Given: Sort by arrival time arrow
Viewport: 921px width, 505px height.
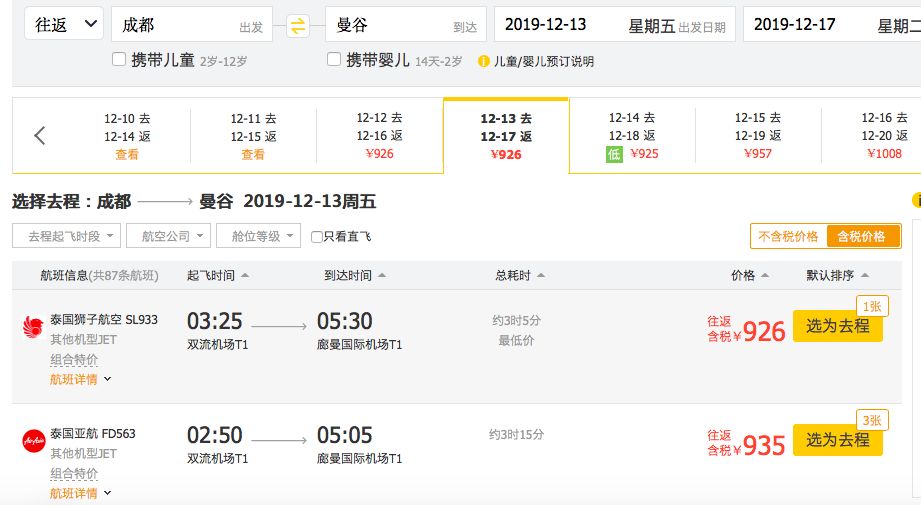Looking at the screenshot, I should coord(382,275).
